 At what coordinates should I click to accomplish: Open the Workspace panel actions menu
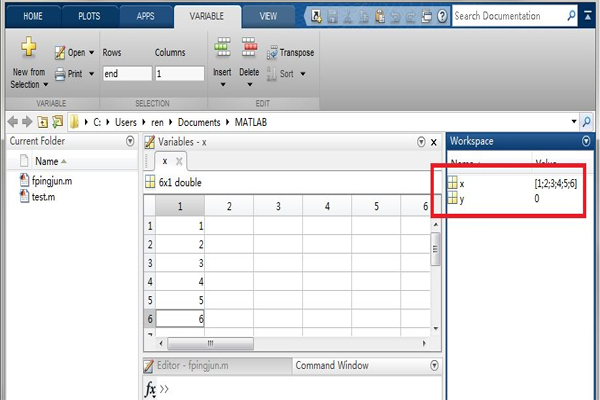click(x=586, y=141)
